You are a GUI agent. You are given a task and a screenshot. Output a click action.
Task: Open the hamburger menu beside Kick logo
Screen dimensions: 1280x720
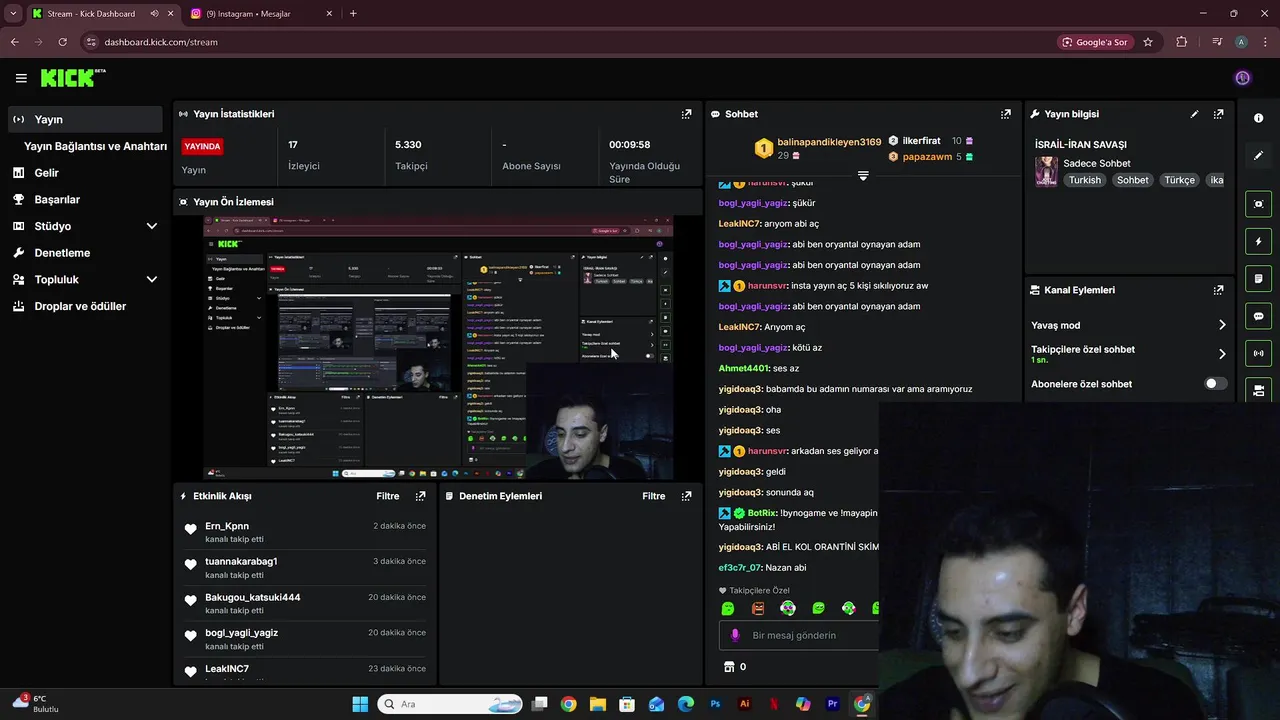coord(21,78)
